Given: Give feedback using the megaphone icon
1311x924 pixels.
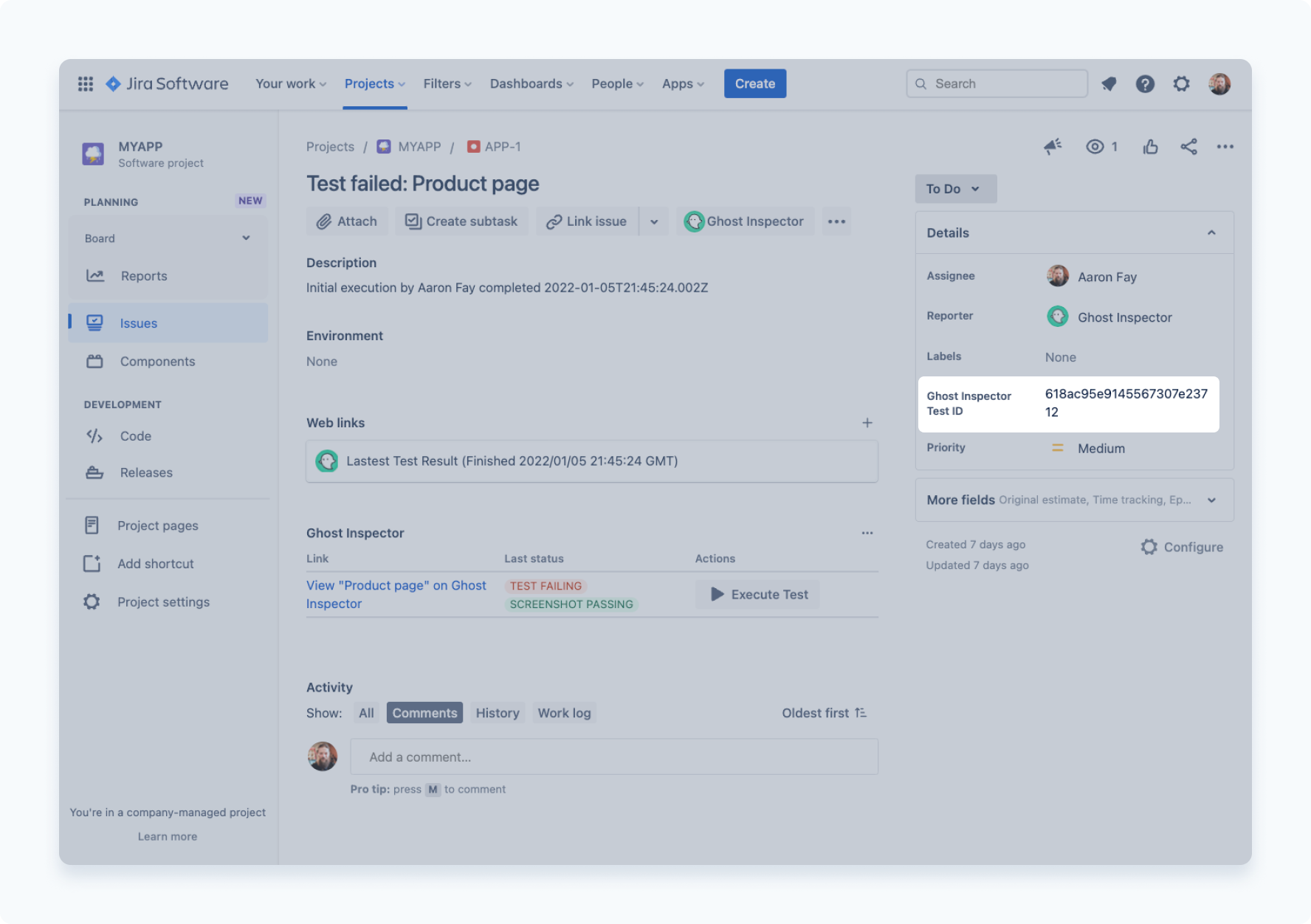Looking at the screenshot, I should 1053,146.
